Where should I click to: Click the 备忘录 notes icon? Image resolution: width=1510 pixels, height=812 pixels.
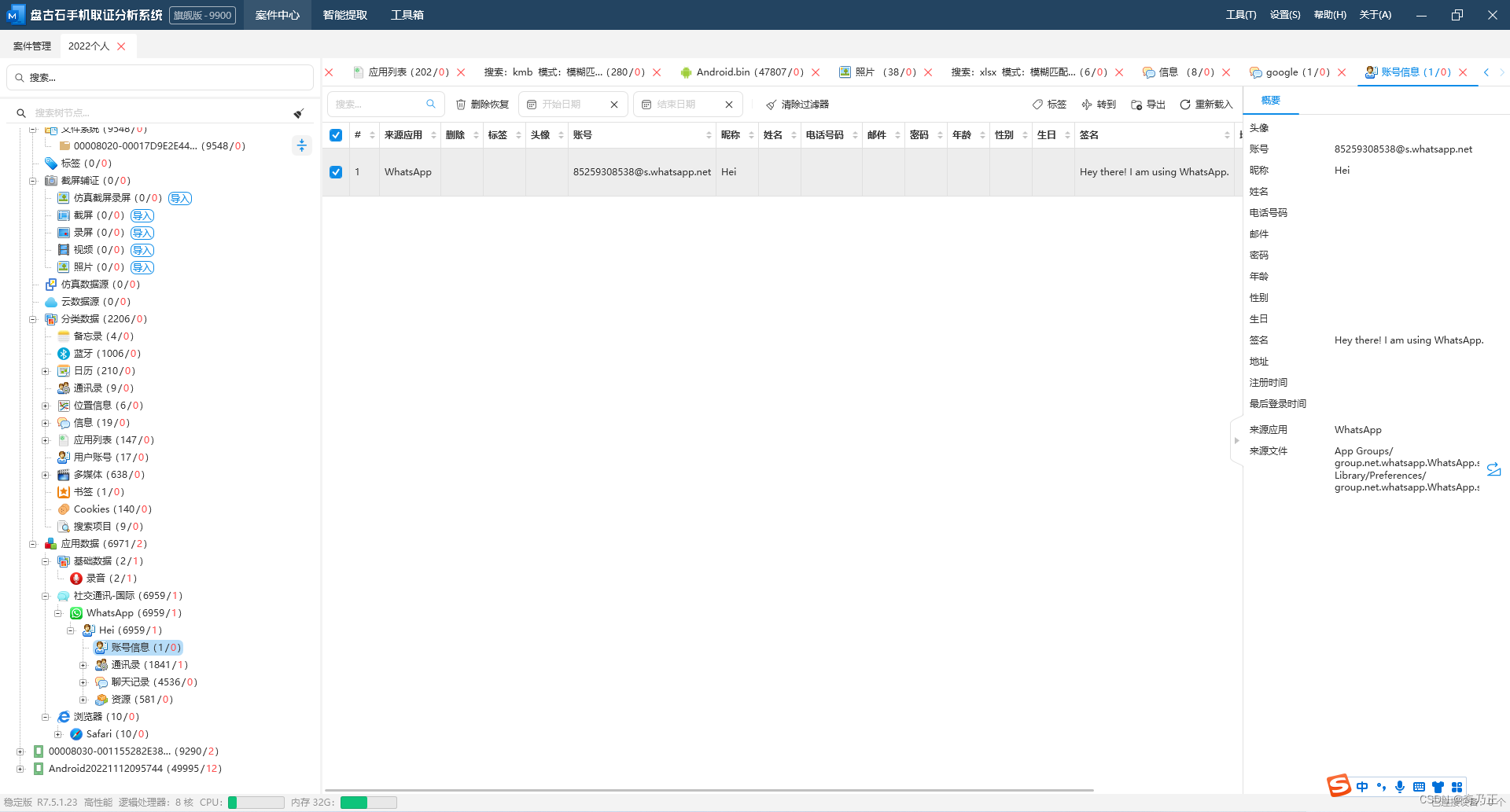click(x=64, y=336)
